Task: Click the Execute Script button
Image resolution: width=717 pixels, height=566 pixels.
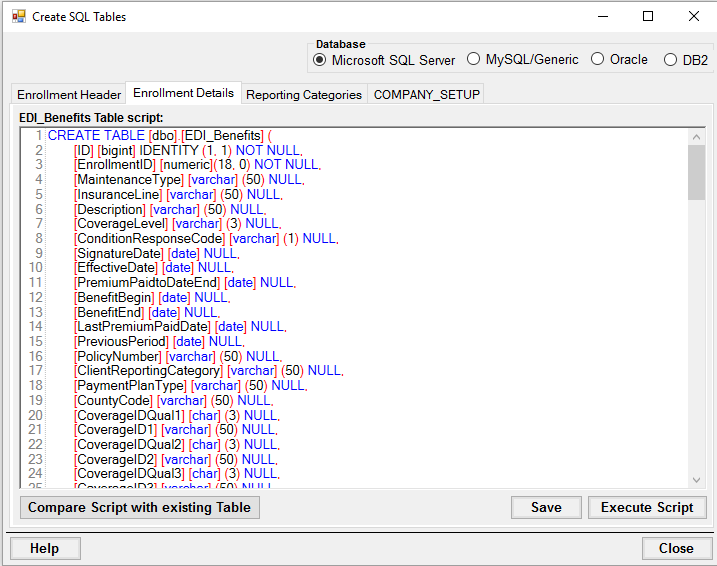Action: tap(647, 507)
